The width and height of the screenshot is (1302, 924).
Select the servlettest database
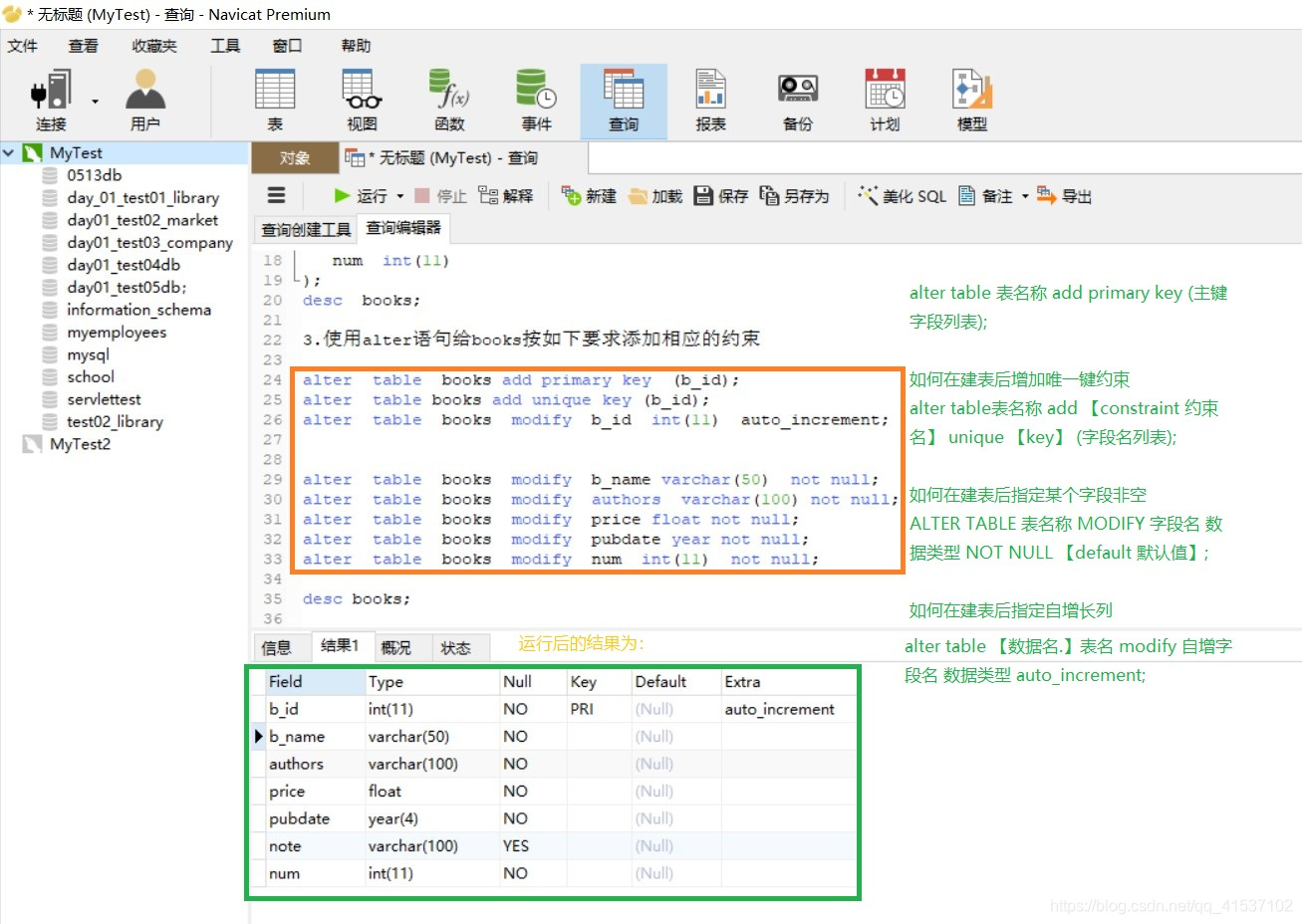point(104,399)
